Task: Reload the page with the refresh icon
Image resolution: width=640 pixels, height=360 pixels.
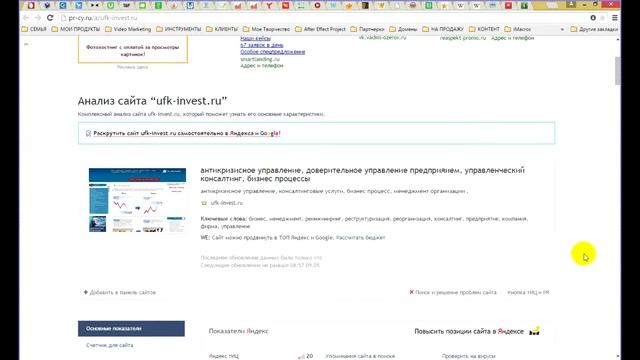Action: click(50, 18)
